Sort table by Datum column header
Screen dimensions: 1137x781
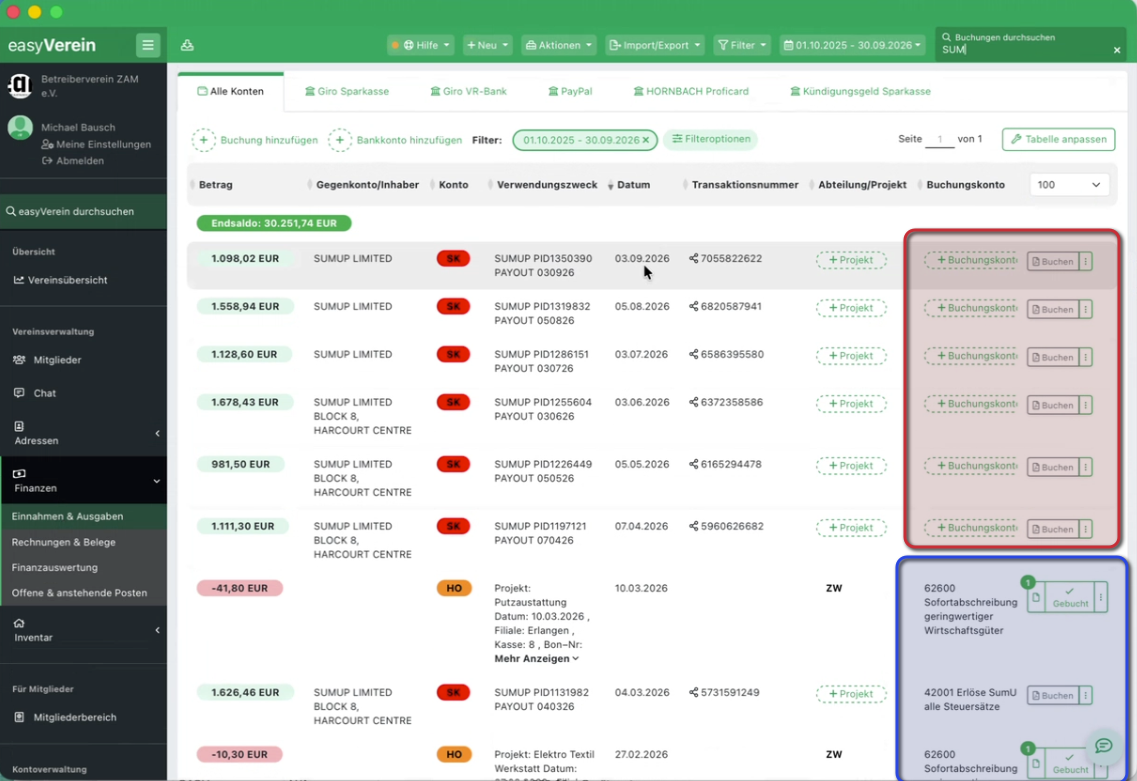pos(633,185)
